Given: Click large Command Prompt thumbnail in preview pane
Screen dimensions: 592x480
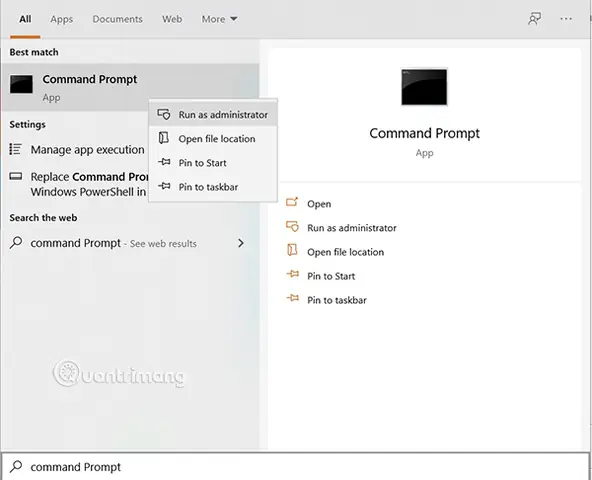Looking at the screenshot, I should click(x=424, y=87).
